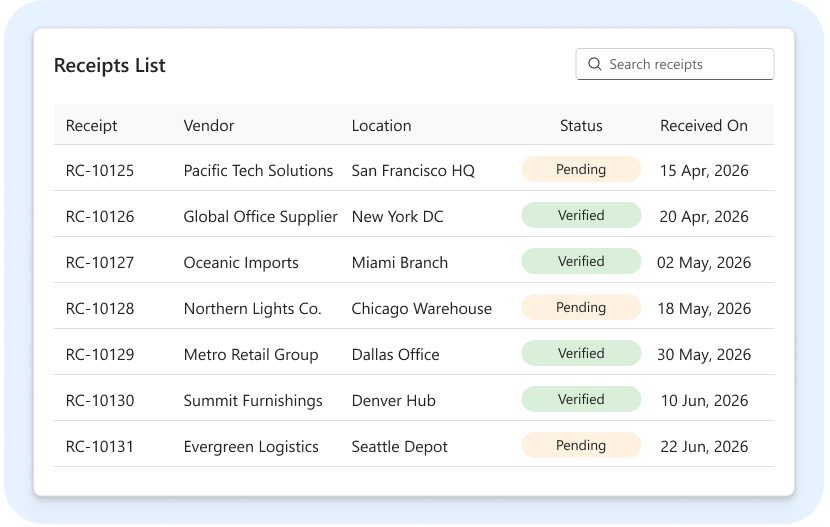Sort by the Status column header
The width and height of the screenshot is (830, 527).
click(x=581, y=125)
